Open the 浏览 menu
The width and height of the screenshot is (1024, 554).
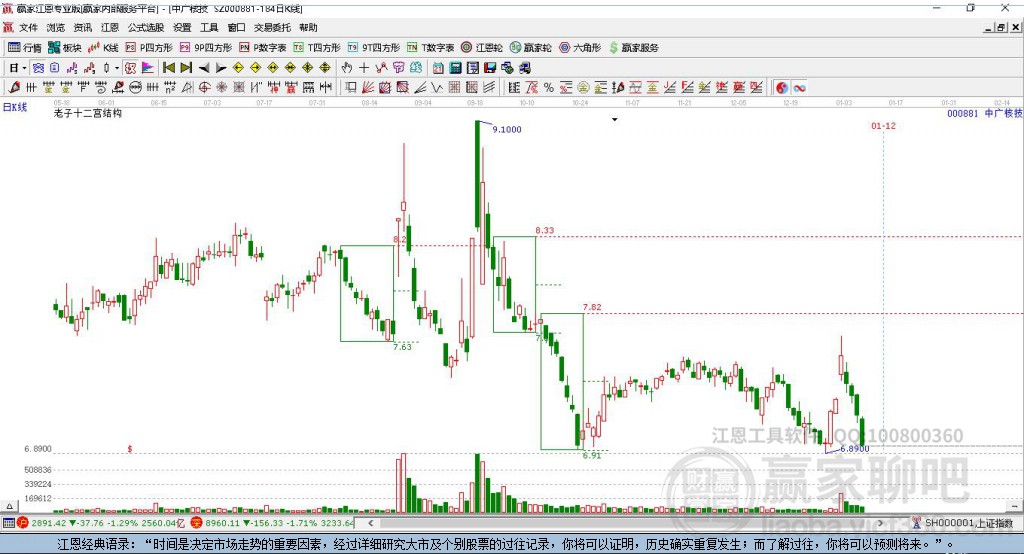(x=56, y=27)
